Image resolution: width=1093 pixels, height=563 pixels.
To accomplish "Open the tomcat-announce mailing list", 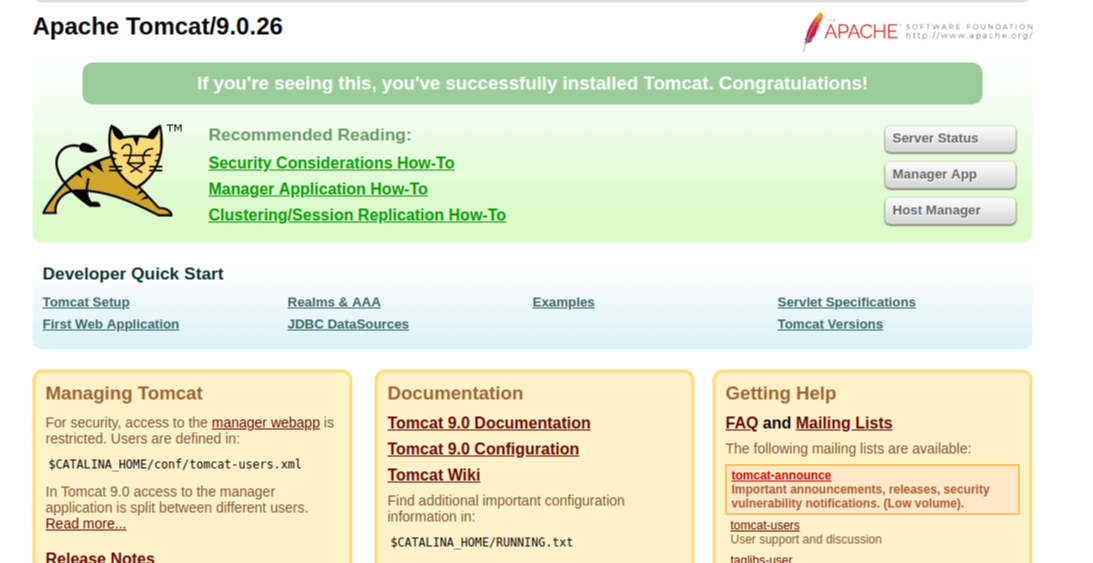I will 781,475.
